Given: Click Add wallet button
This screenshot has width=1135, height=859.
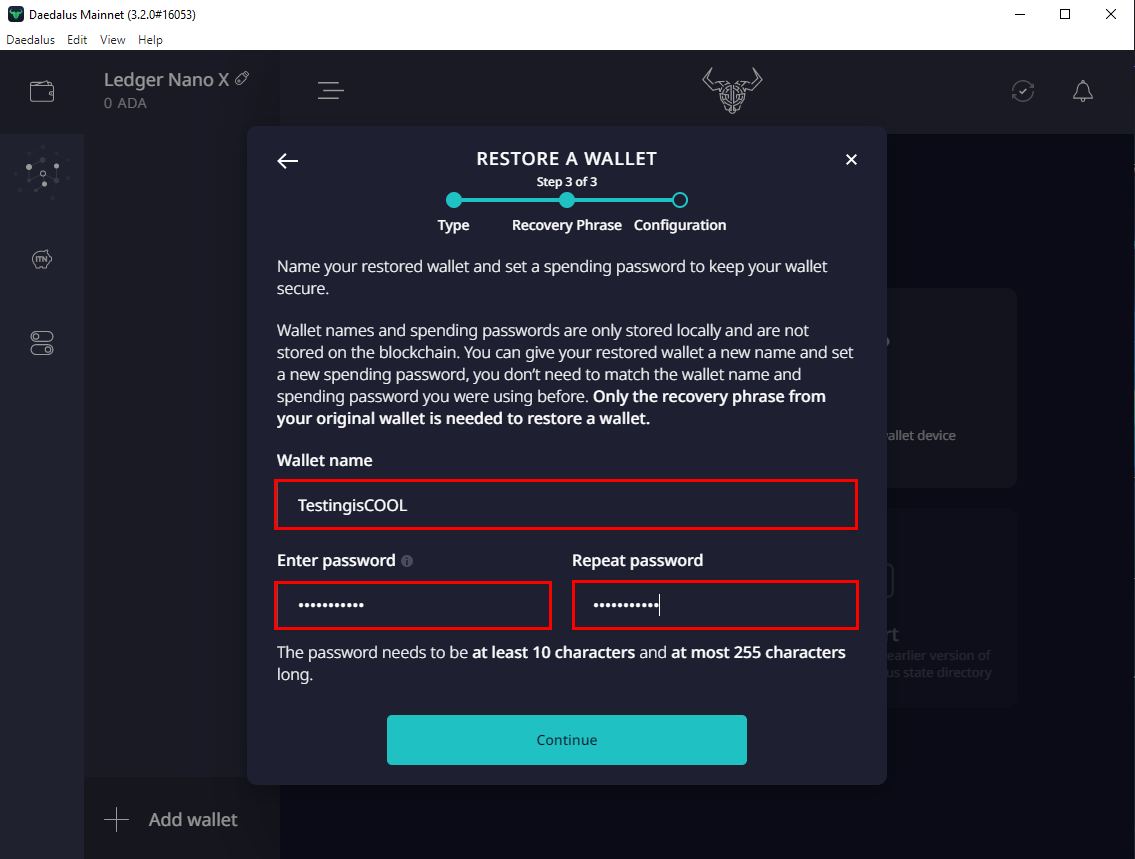Looking at the screenshot, I should pos(172,820).
